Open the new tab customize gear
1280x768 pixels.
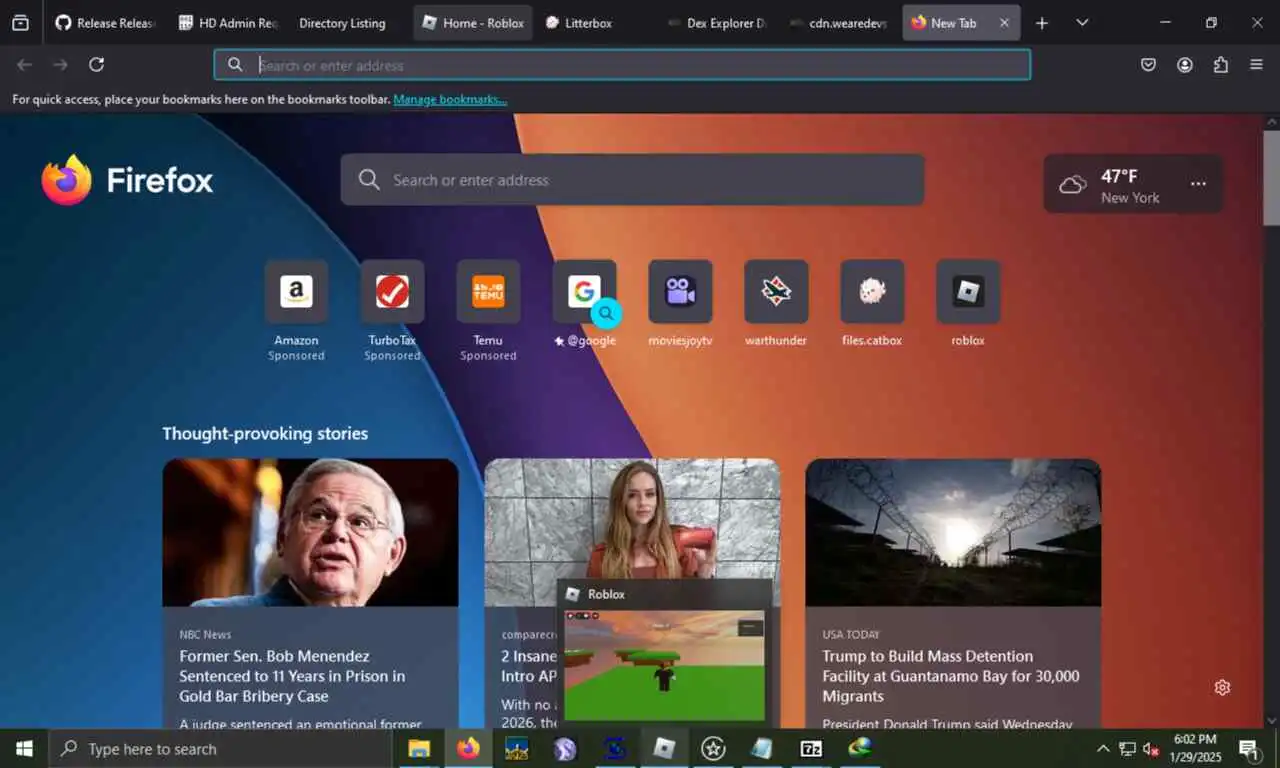1222,687
